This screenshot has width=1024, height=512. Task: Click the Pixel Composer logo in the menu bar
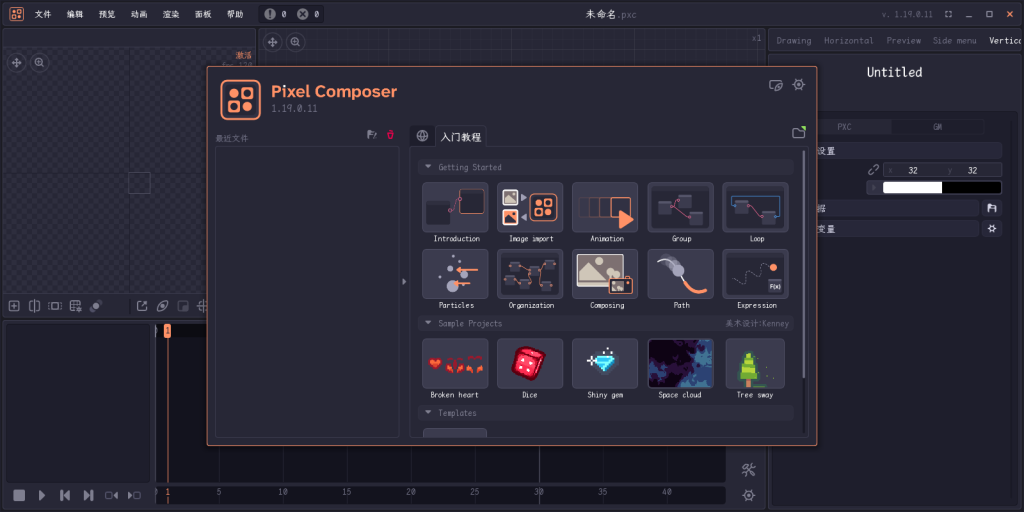(x=16, y=14)
